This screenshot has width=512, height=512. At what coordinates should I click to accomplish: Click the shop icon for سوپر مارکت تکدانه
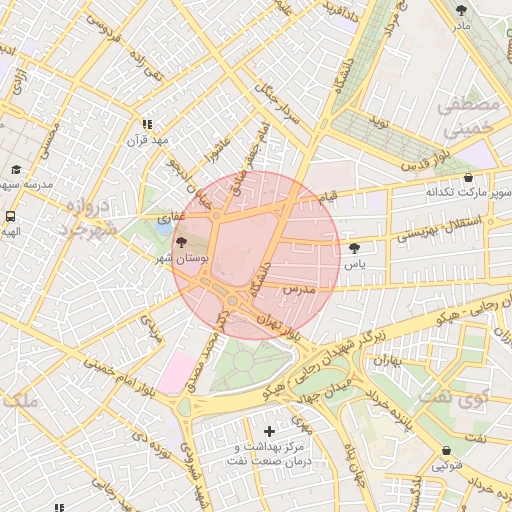coord(468,178)
